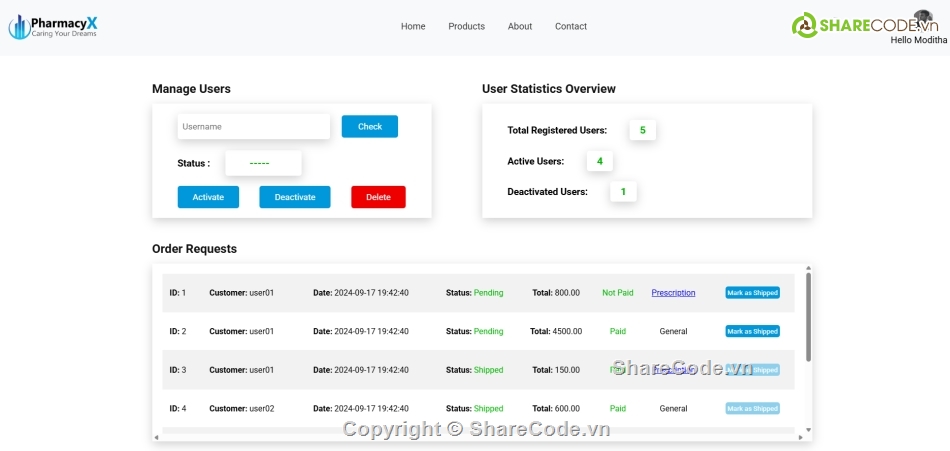The image size is (950, 451).
Task: Navigate to the Contact page
Action: coord(571,27)
